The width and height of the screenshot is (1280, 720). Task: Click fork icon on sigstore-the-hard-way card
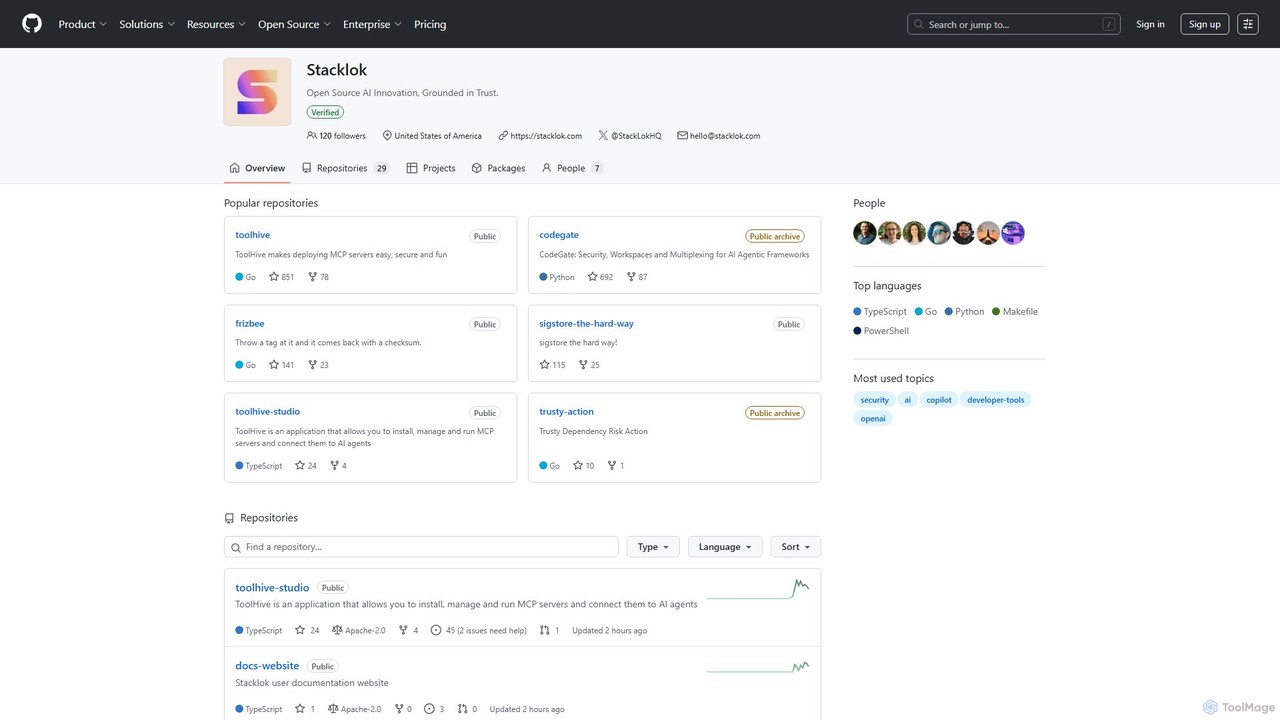(583, 365)
